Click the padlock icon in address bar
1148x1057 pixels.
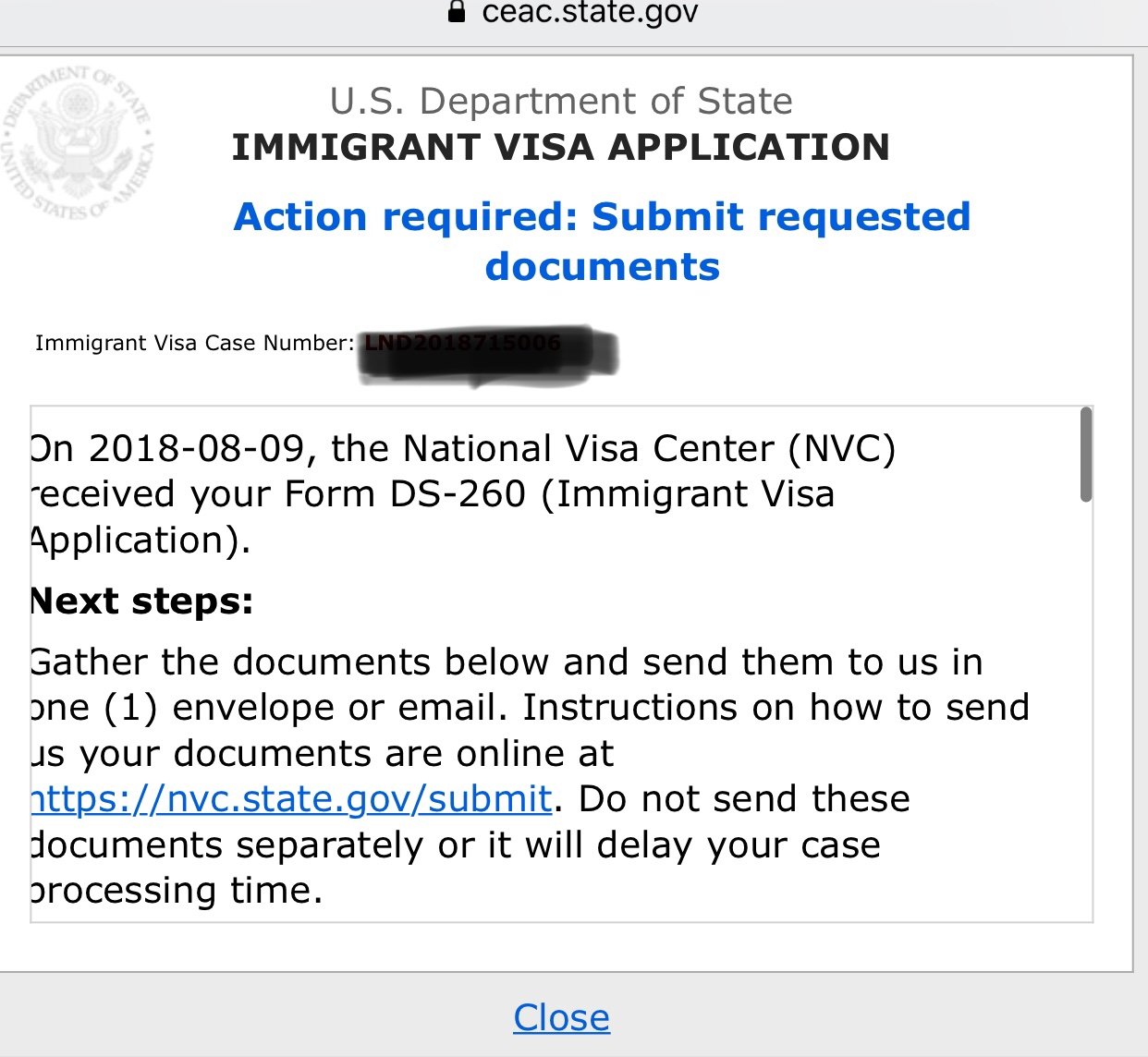click(456, 12)
